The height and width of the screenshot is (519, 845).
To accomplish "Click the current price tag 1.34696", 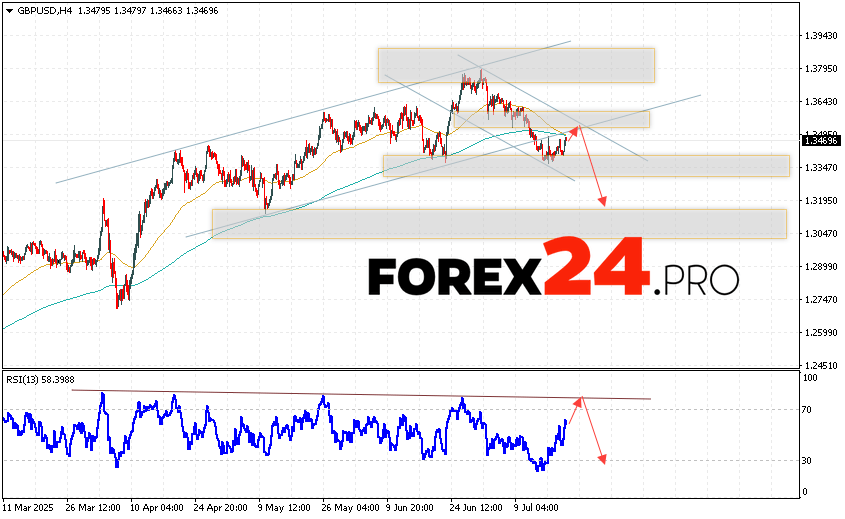I will tap(820, 142).
